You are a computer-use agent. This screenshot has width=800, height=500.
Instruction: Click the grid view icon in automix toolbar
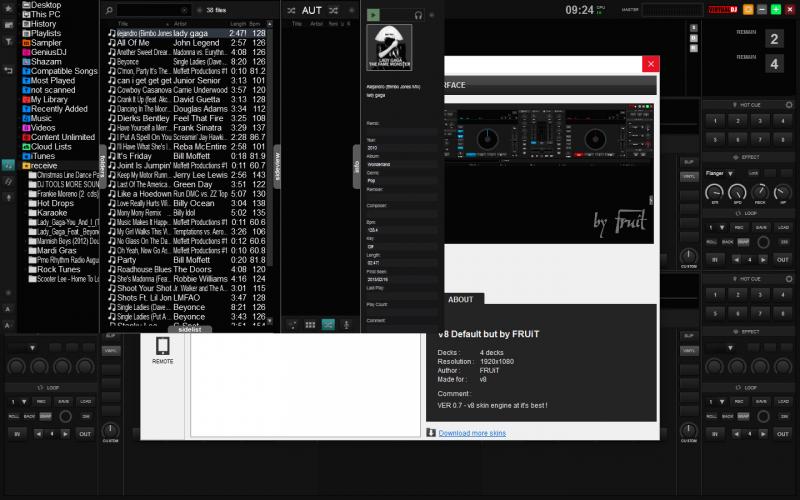310,324
